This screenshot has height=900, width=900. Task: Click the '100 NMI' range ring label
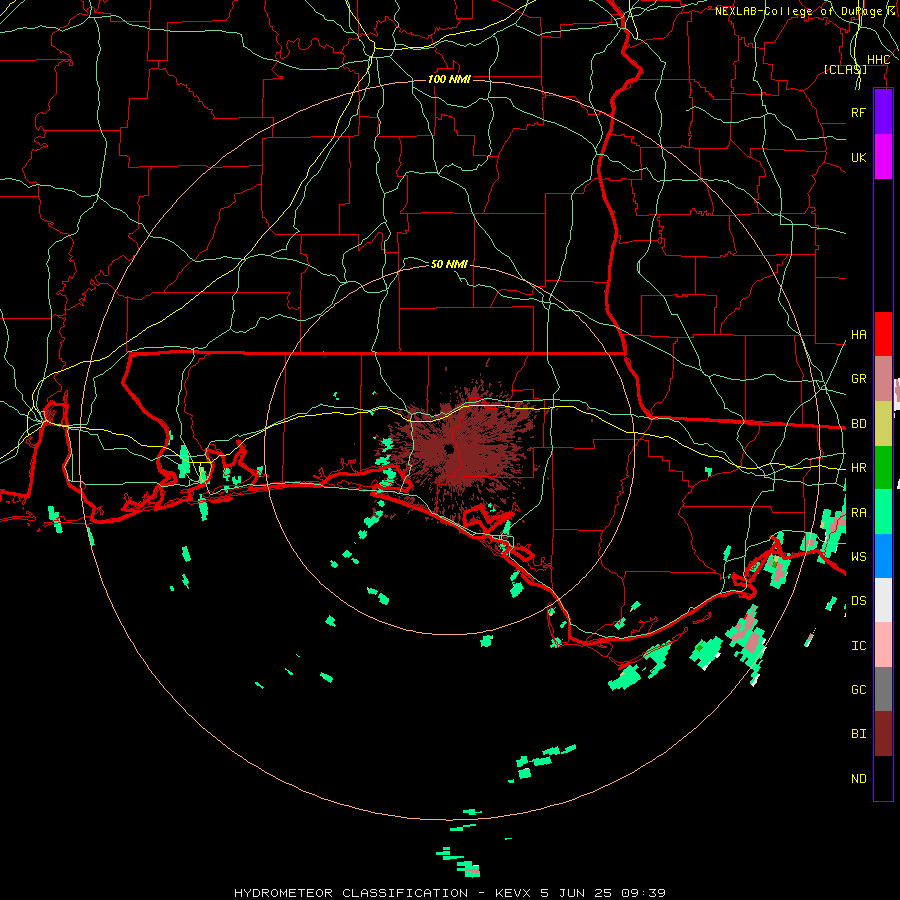449,79
